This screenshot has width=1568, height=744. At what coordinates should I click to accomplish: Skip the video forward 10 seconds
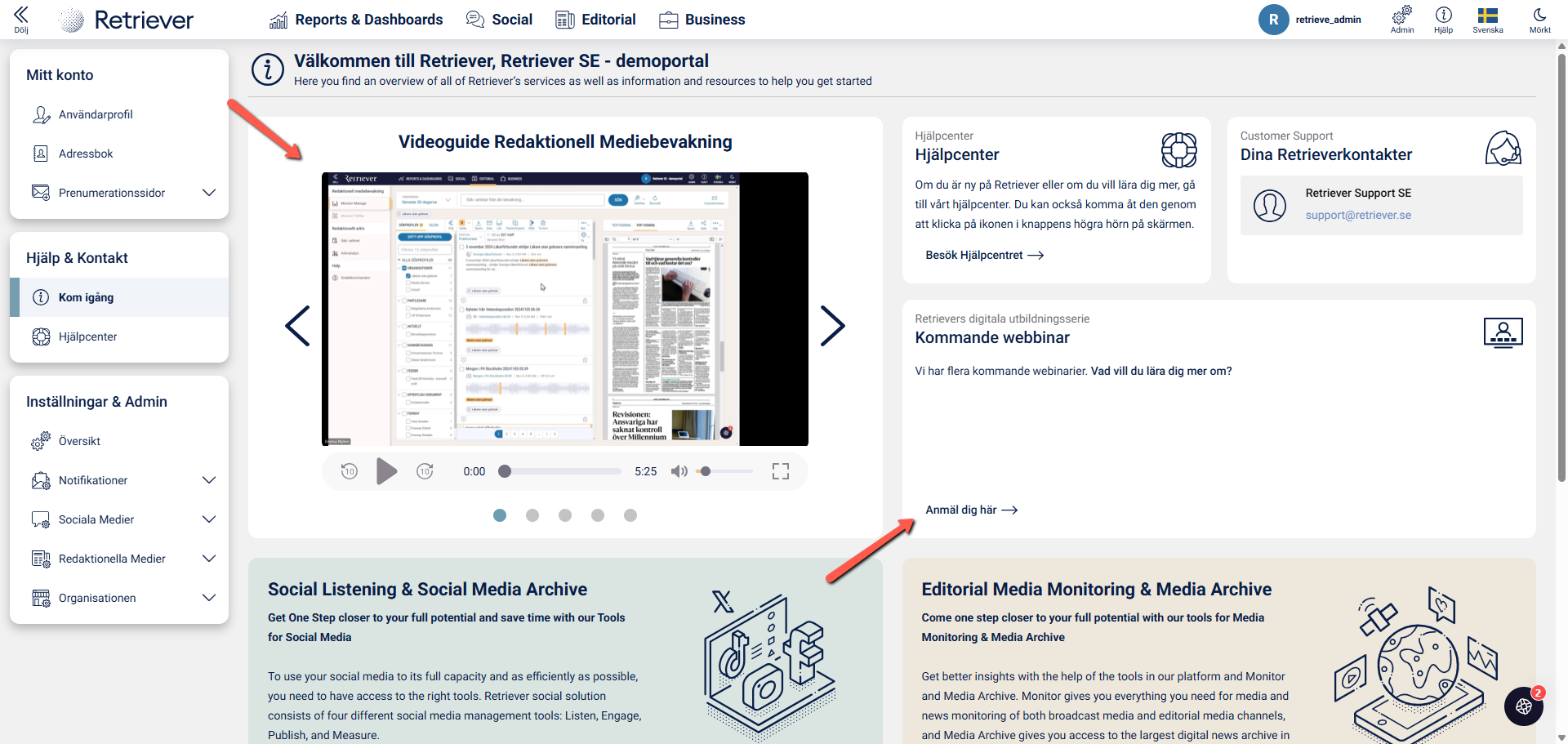(x=425, y=471)
